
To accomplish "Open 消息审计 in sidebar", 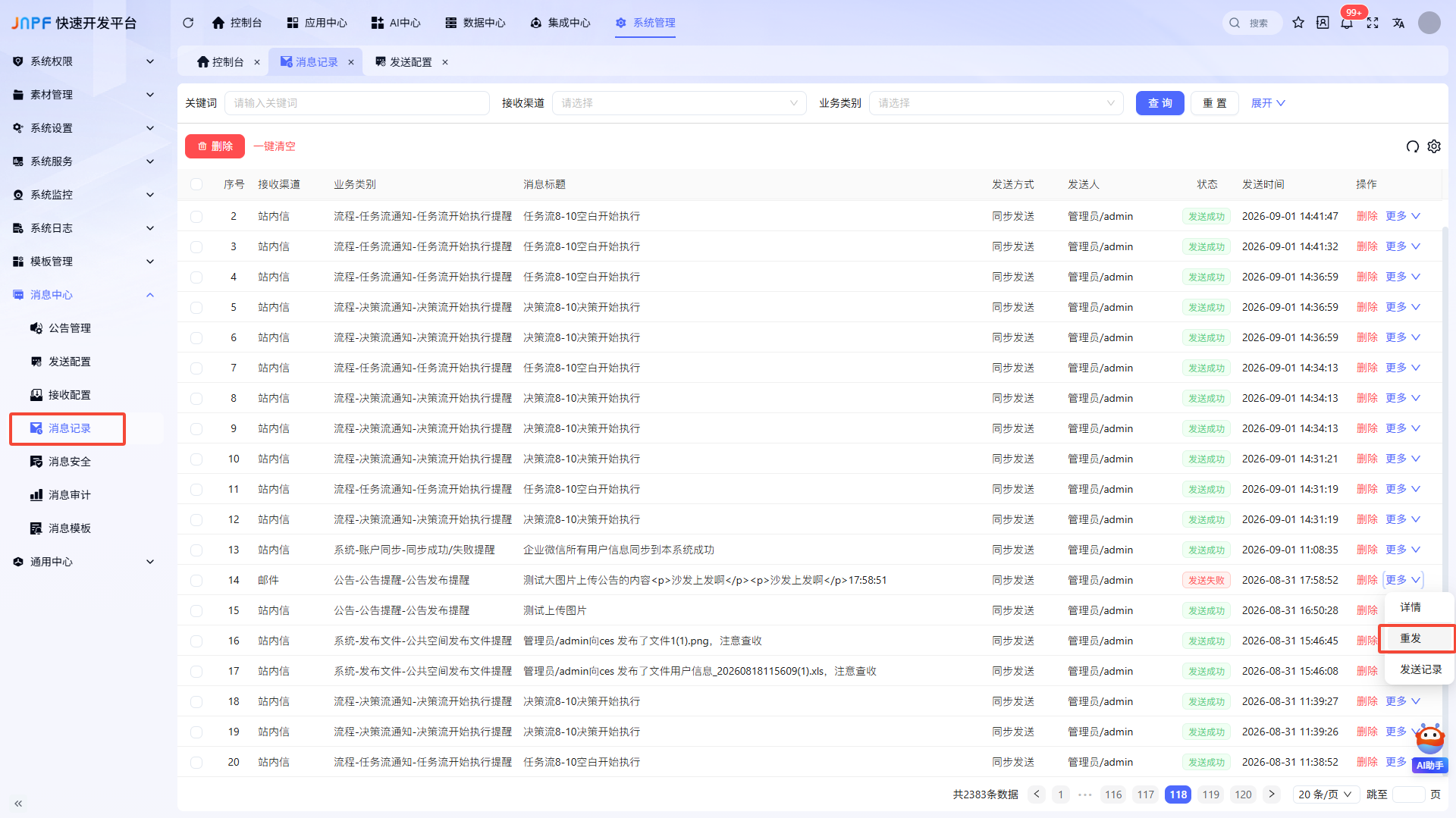I will 70,495.
